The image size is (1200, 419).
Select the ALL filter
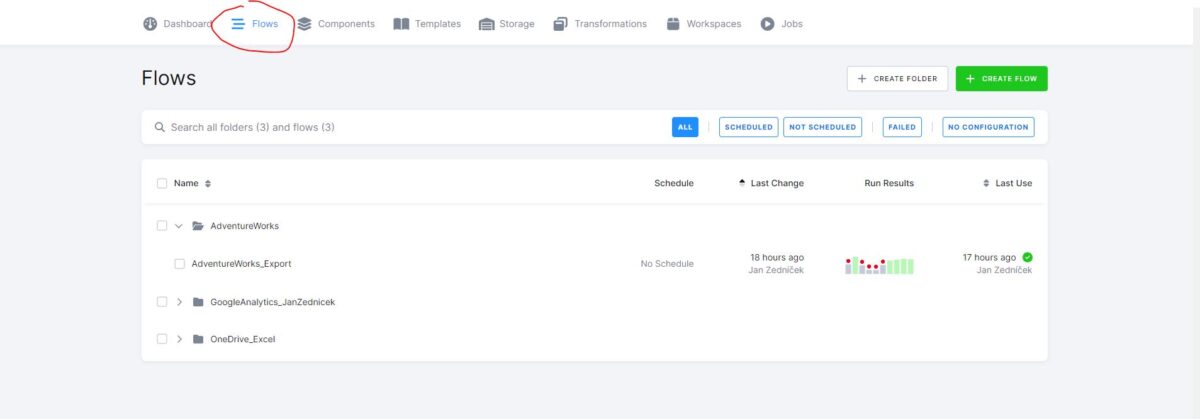click(x=685, y=127)
